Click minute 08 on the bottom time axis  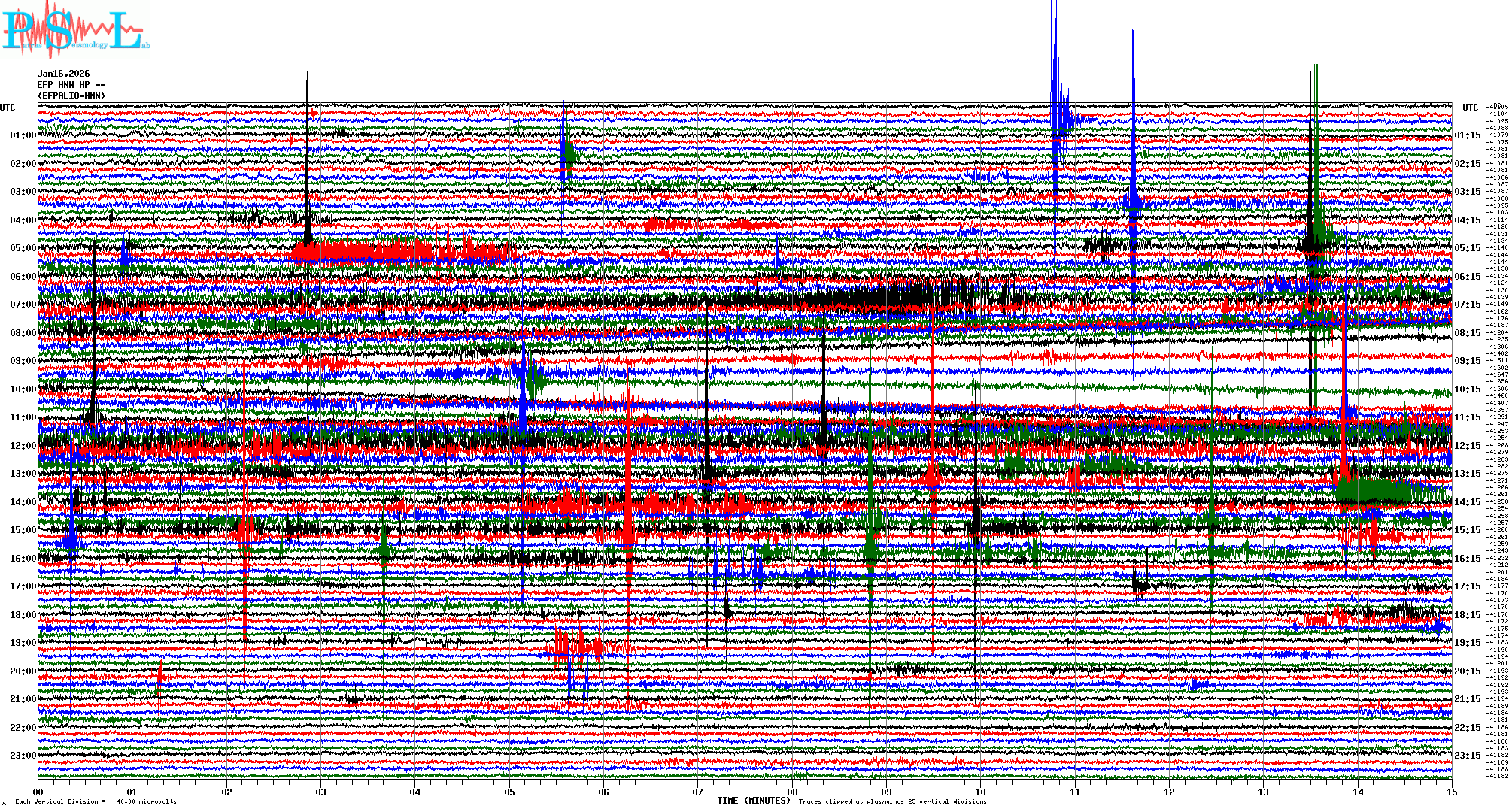point(792,792)
